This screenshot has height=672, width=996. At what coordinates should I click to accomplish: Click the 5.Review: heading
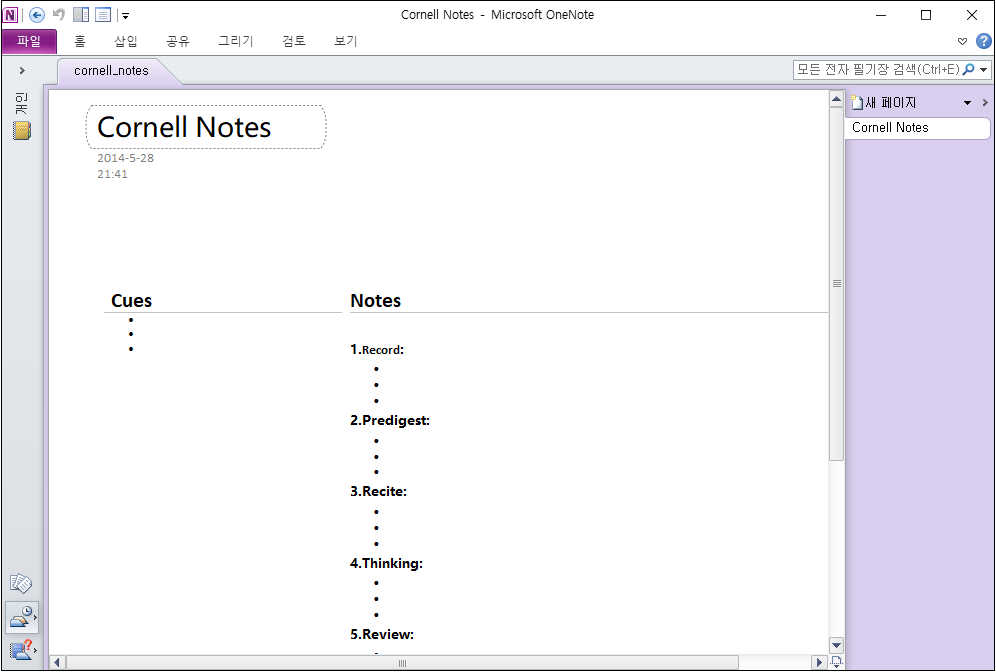tap(382, 635)
